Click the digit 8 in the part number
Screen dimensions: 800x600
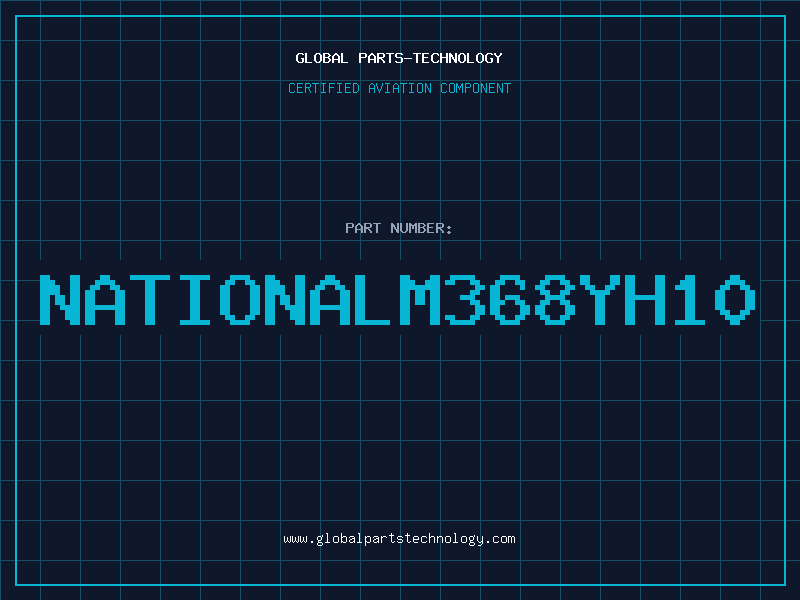point(555,300)
